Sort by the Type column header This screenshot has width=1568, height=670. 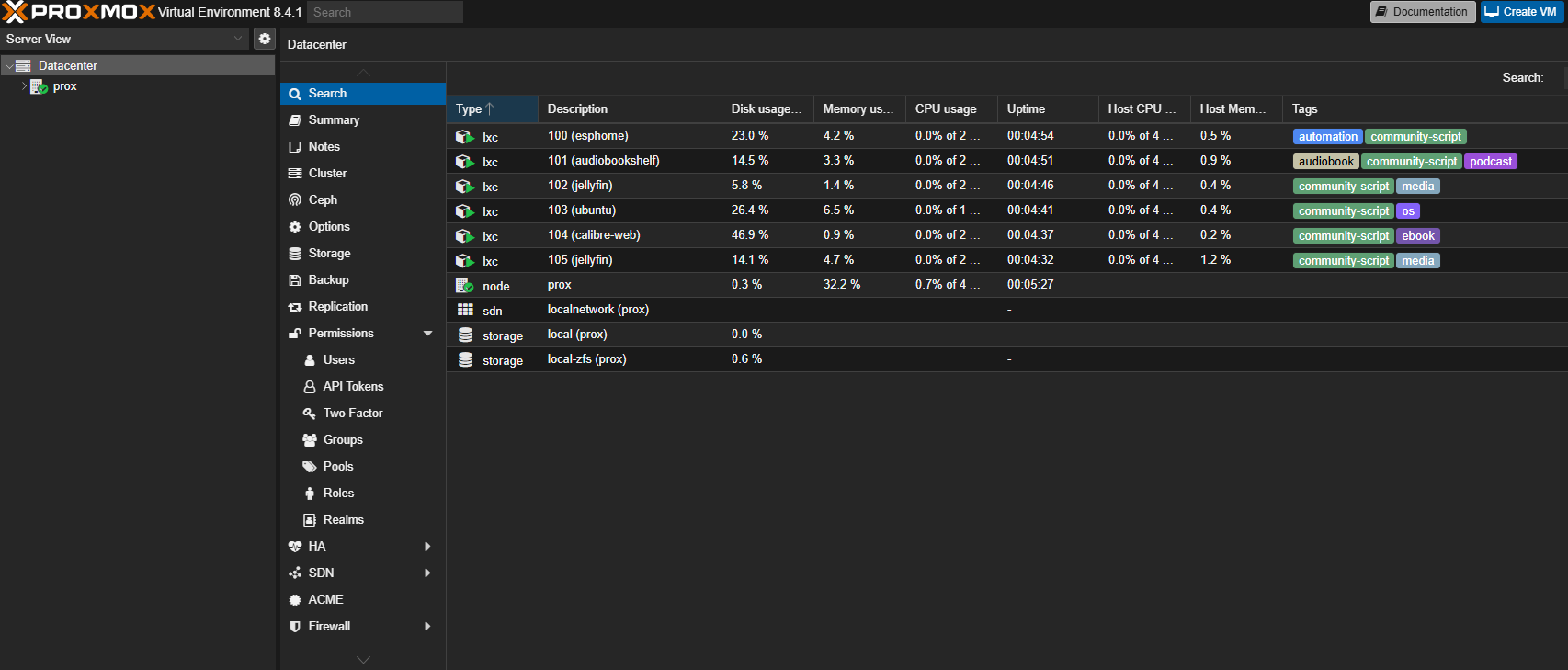point(493,108)
